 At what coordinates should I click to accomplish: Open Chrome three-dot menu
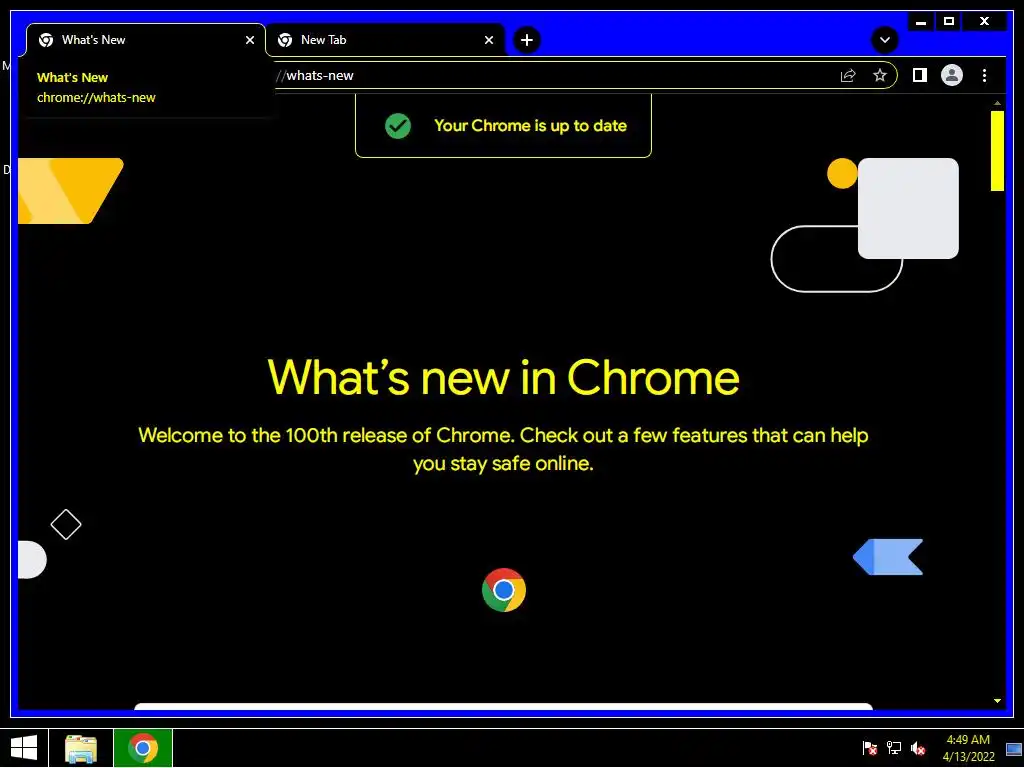pyautogui.click(x=984, y=75)
